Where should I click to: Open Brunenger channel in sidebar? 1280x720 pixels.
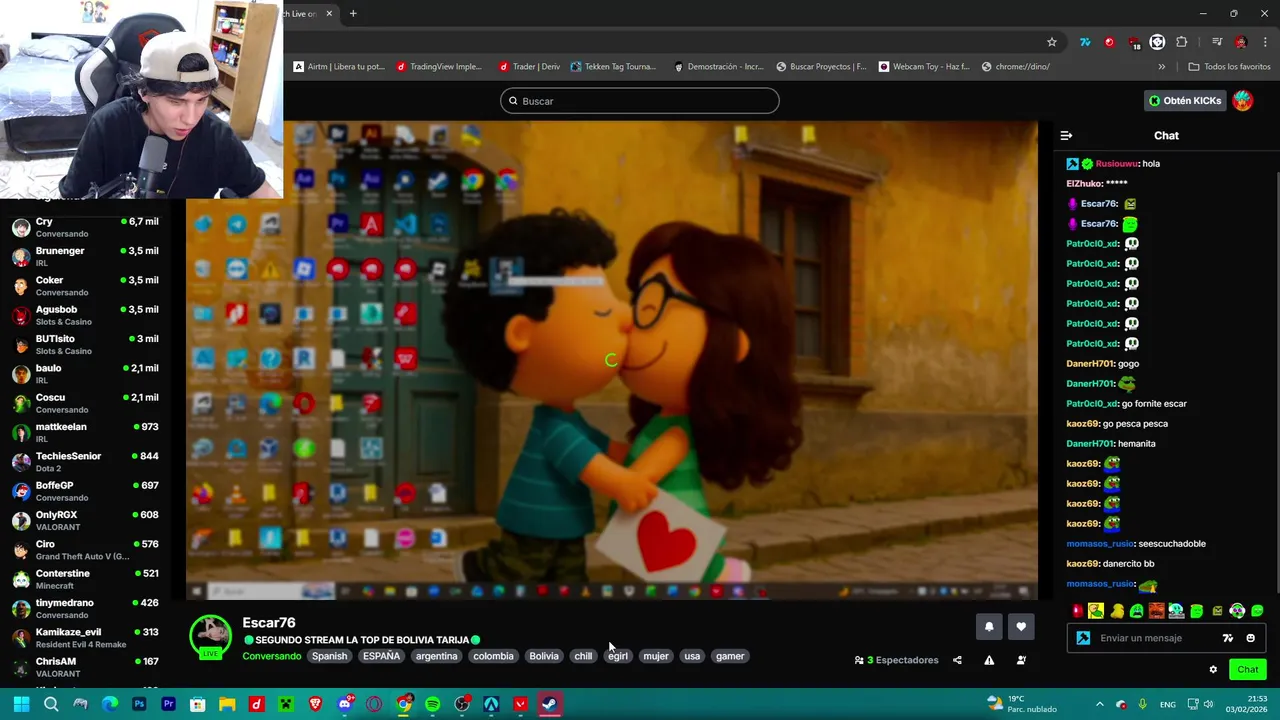pos(85,256)
